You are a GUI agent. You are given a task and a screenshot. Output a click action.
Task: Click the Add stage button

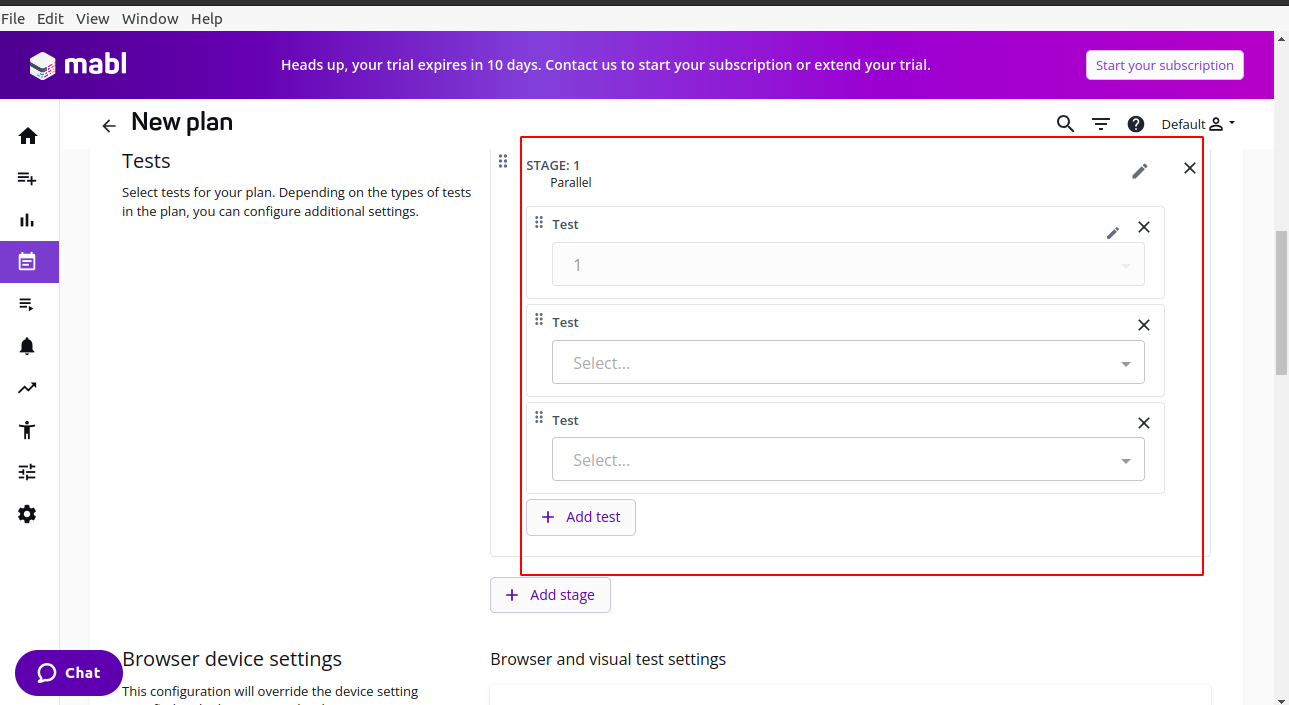pos(550,595)
